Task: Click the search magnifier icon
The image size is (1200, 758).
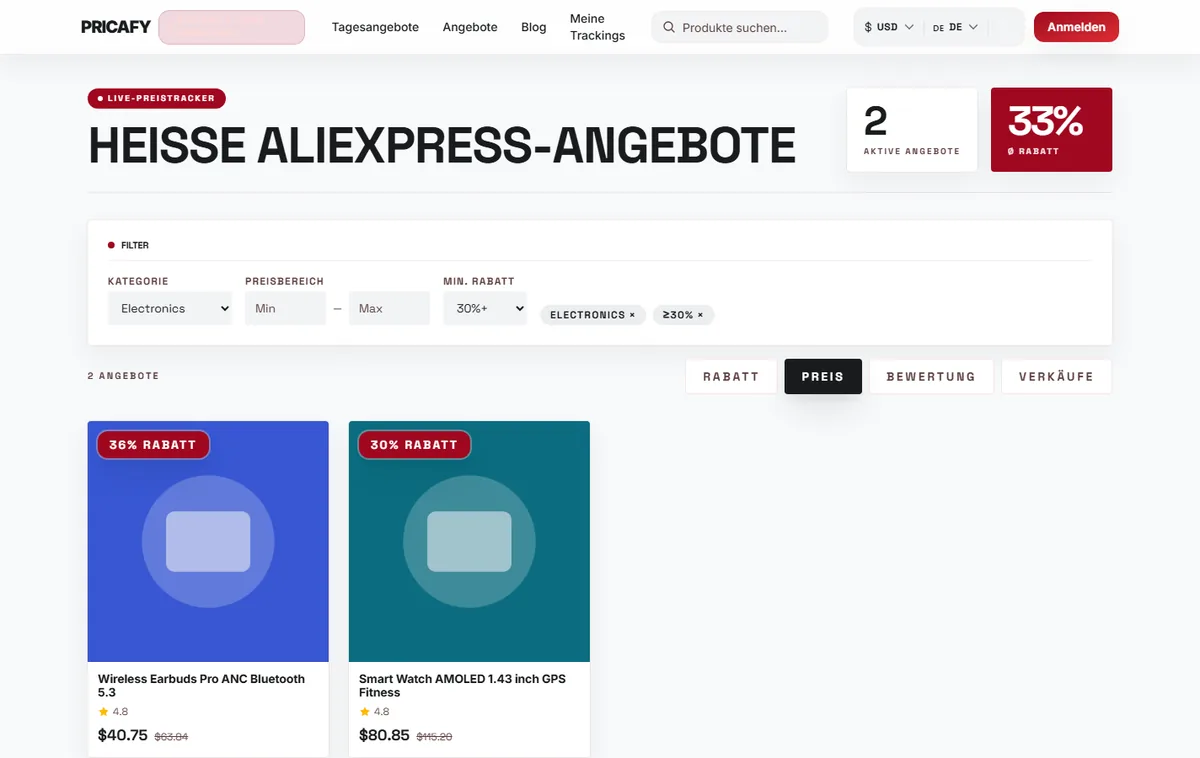Action: [x=669, y=28]
